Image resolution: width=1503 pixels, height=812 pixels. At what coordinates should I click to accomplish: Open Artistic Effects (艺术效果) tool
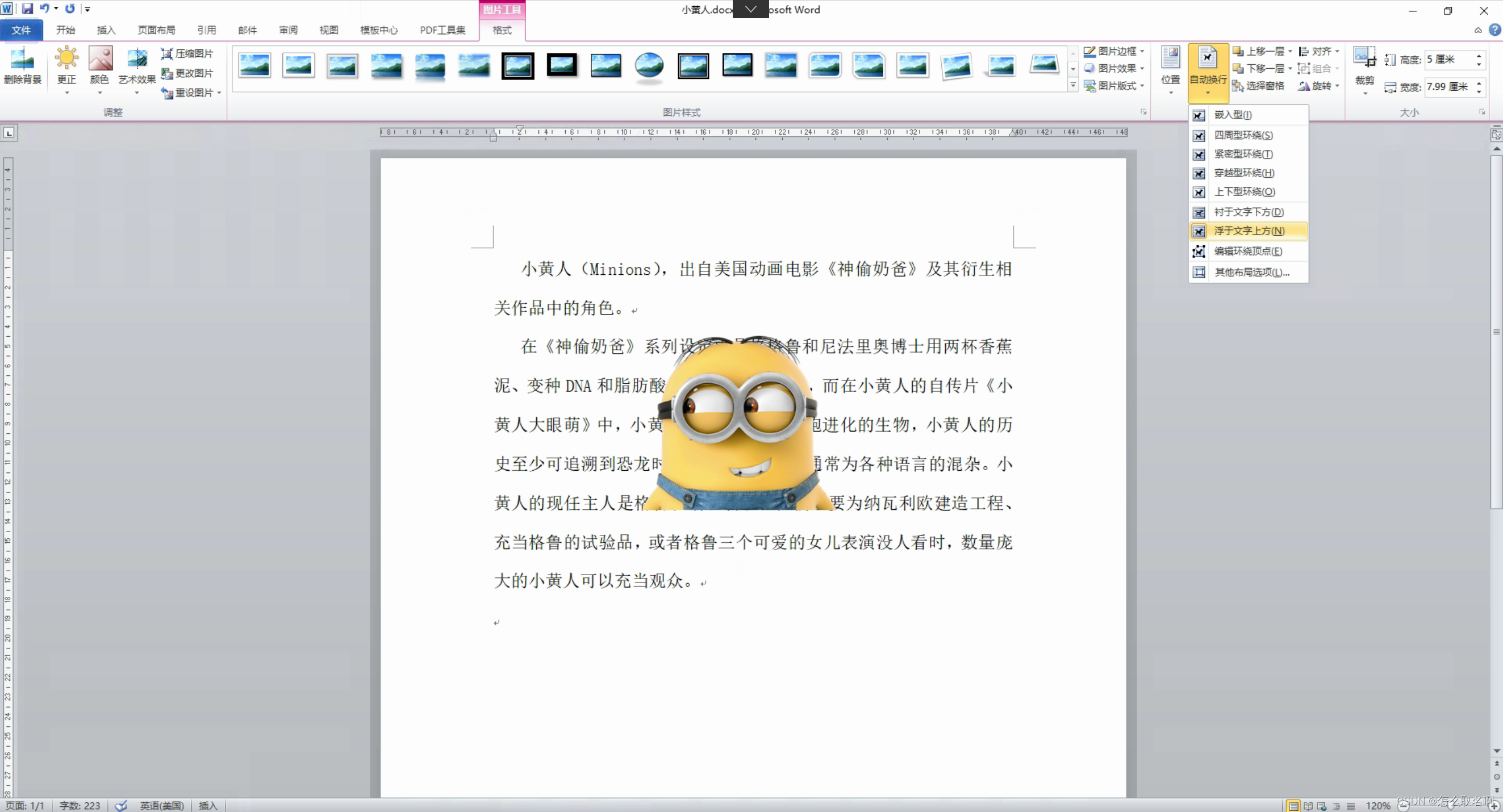(x=137, y=58)
